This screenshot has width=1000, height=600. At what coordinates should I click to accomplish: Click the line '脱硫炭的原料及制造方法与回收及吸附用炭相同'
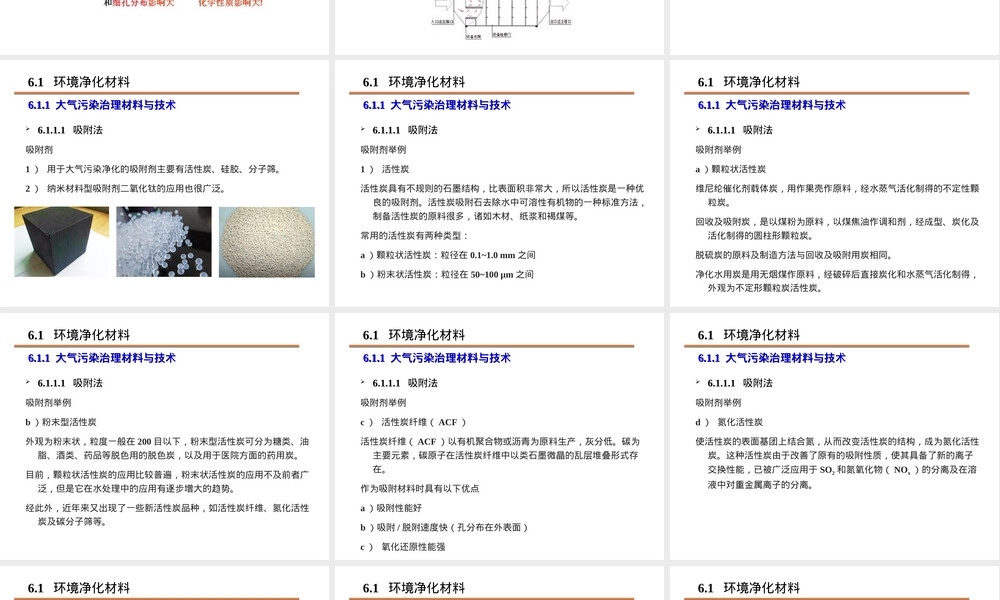pyautogui.click(x=794, y=255)
